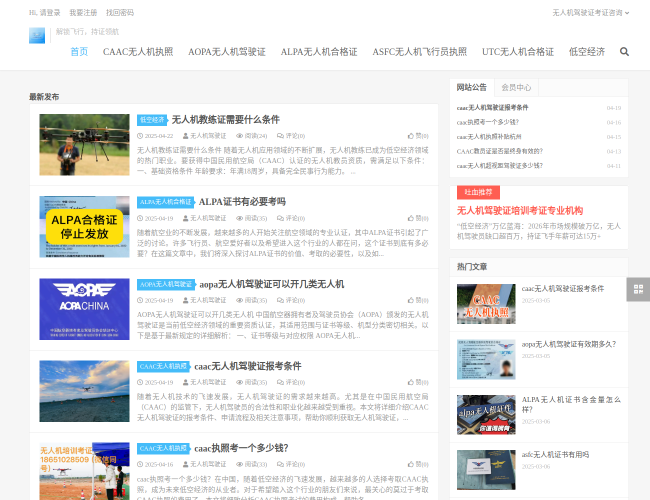This screenshot has width=650, height=500.
Task: Open the search magnifier icon
Action: tap(624, 52)
